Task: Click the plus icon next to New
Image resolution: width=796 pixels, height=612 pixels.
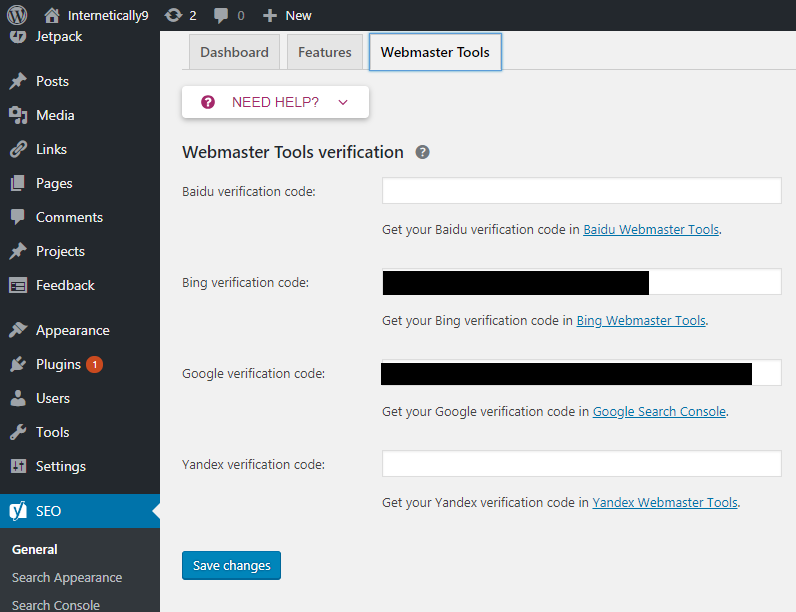Action: point(270,16)
